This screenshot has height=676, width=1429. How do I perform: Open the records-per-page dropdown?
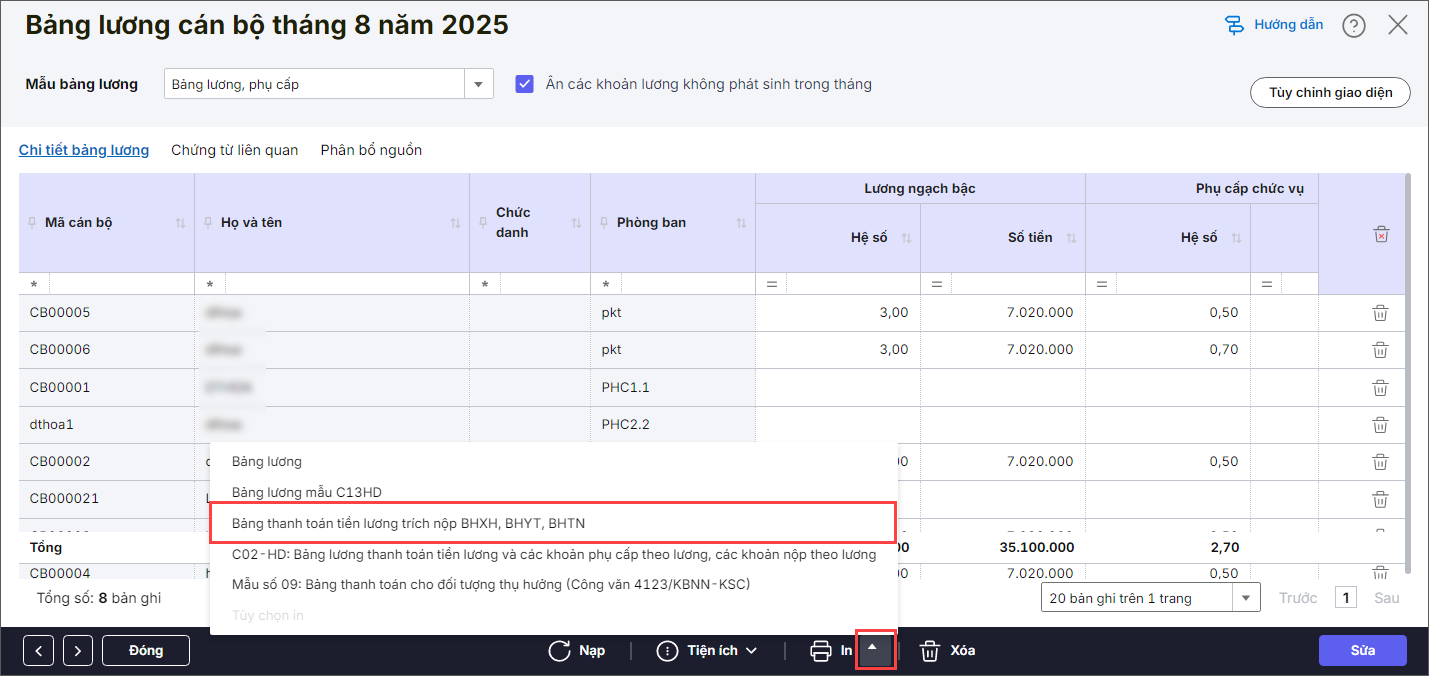pyautogui.click(x=1246, y=598)
